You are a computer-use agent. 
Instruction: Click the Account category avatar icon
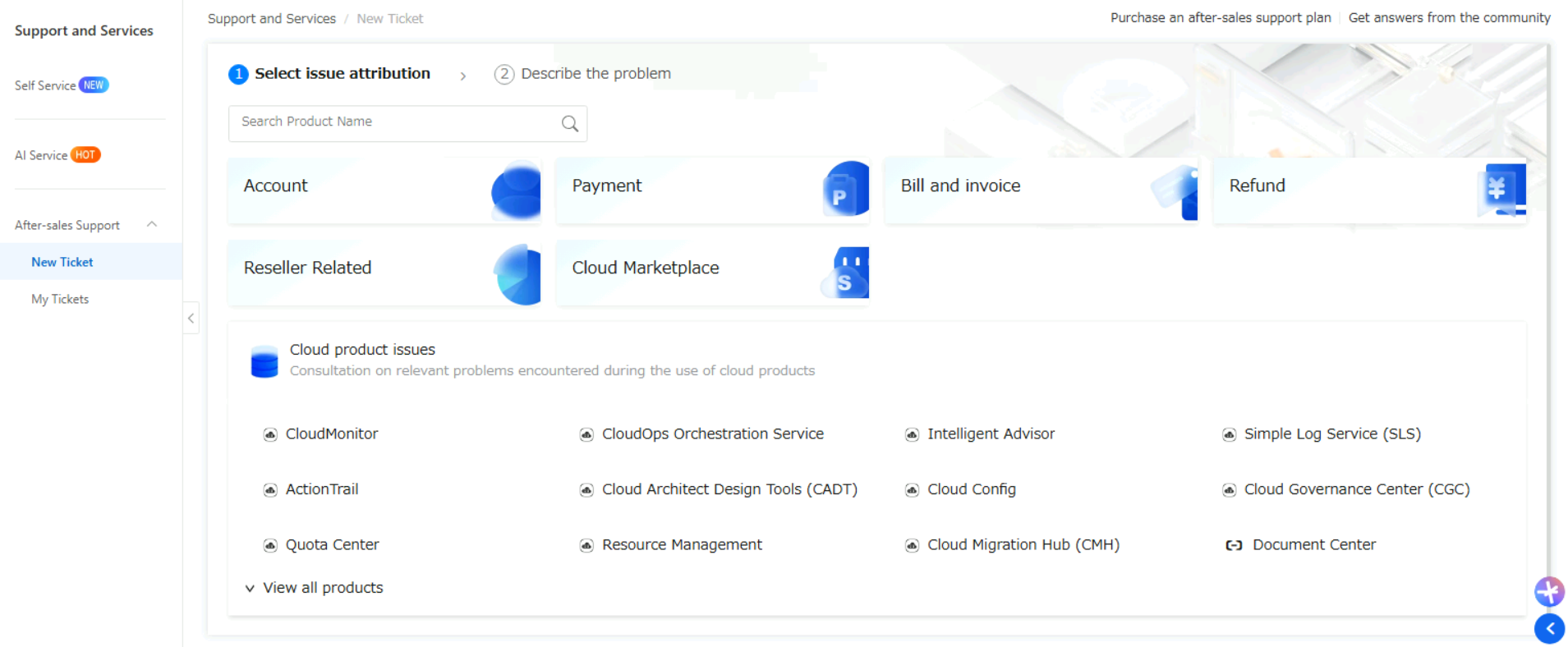click(516, 190)
